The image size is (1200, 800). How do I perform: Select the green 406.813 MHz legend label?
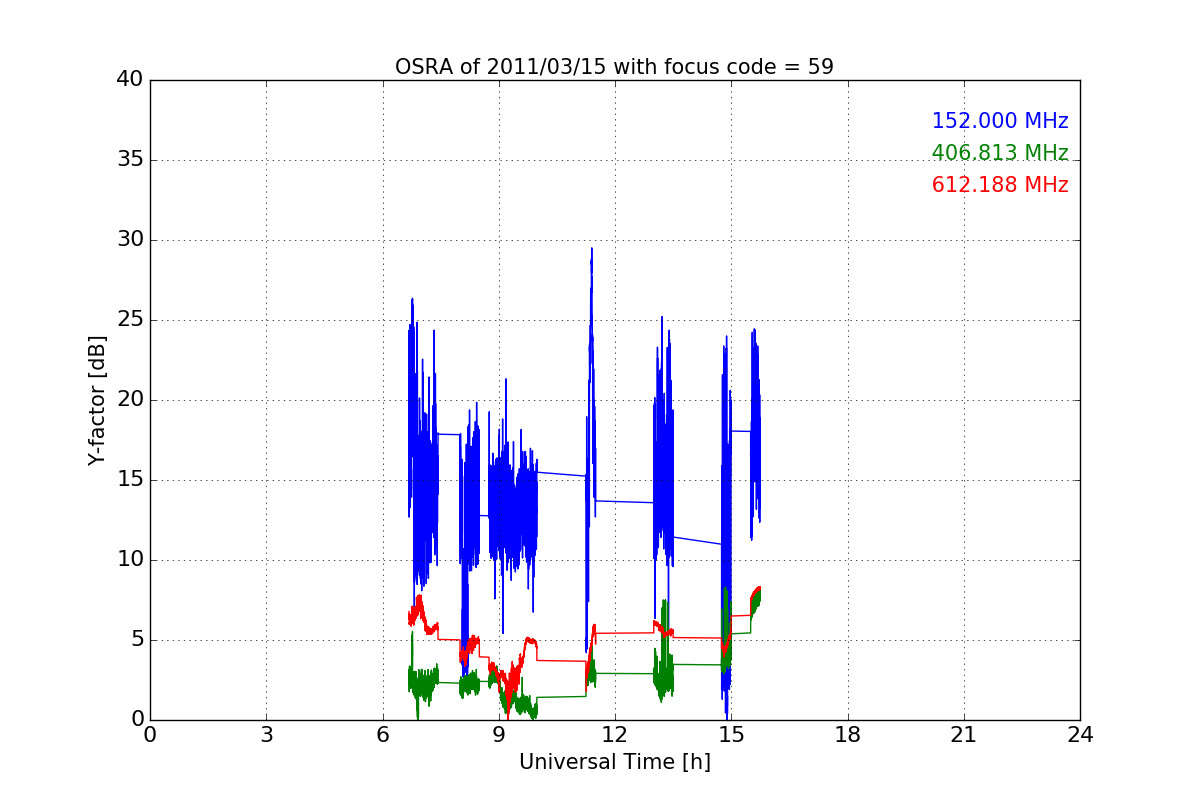[1000, 153]
